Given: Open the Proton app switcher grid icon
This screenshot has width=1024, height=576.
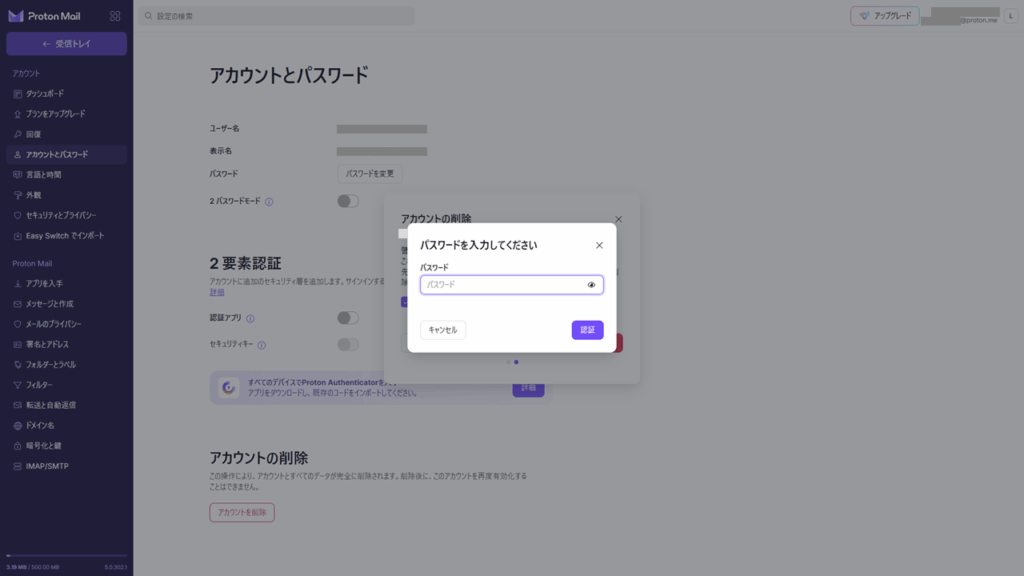Looking at the screenshot, I should [x=115, y=16].
